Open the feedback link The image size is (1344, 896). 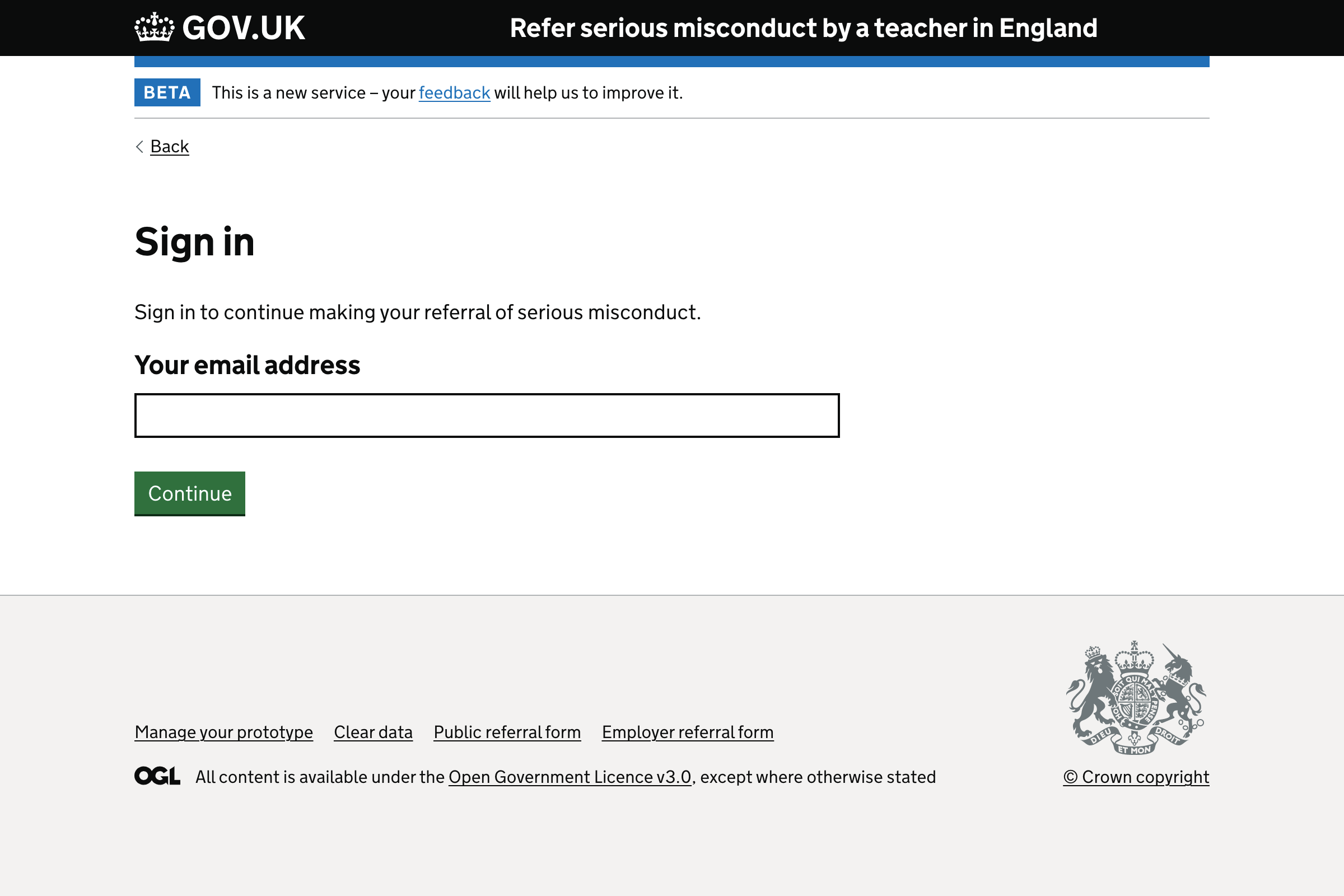pos(454,92)
